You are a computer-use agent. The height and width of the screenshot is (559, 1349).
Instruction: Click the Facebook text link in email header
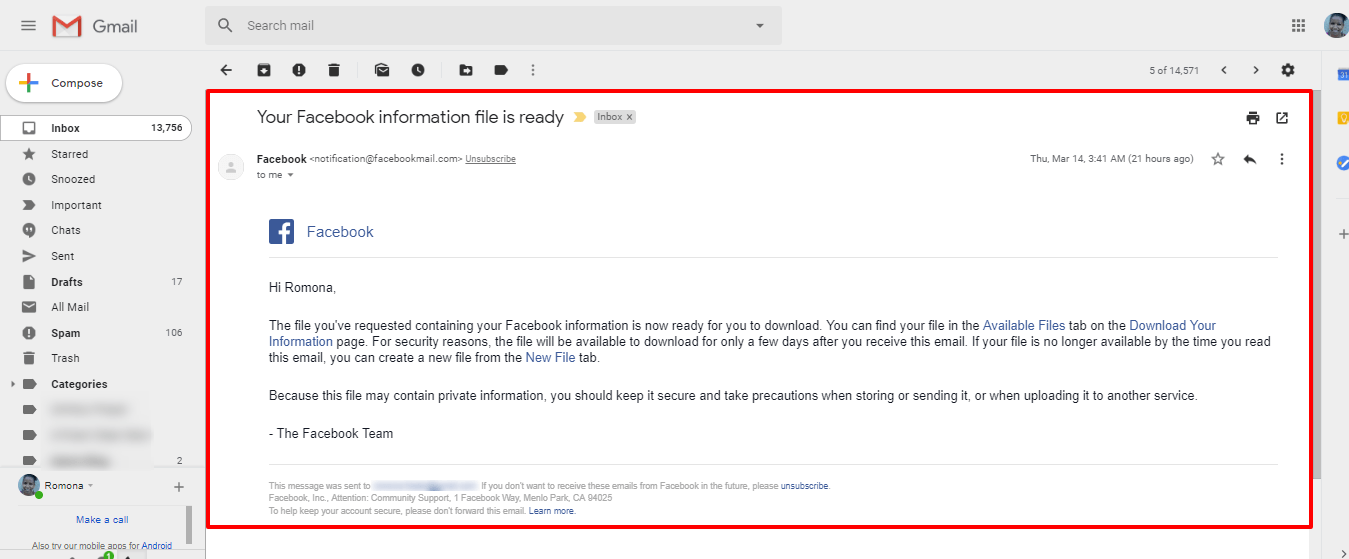coord(340,232)
